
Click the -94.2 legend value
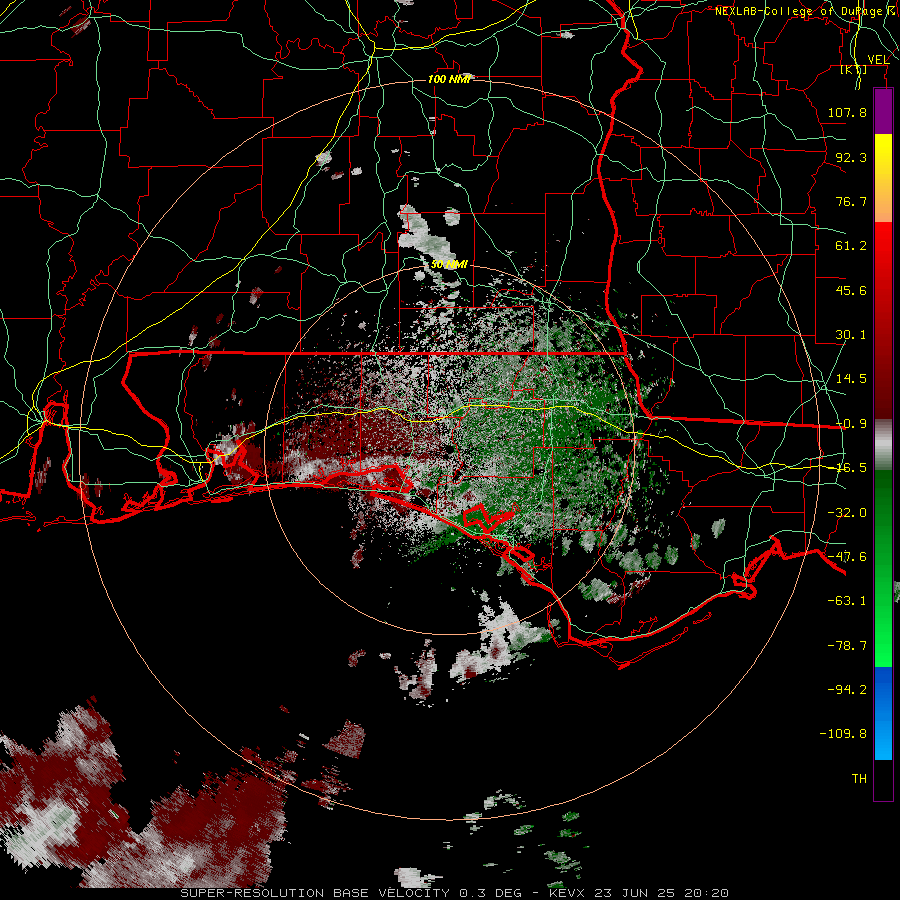point(847,690)
